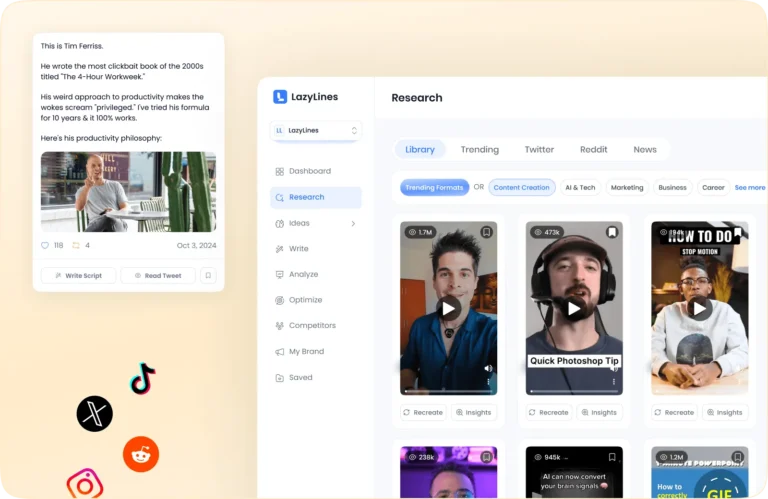Switch to the Trending tab

click(x=480, y=150)
